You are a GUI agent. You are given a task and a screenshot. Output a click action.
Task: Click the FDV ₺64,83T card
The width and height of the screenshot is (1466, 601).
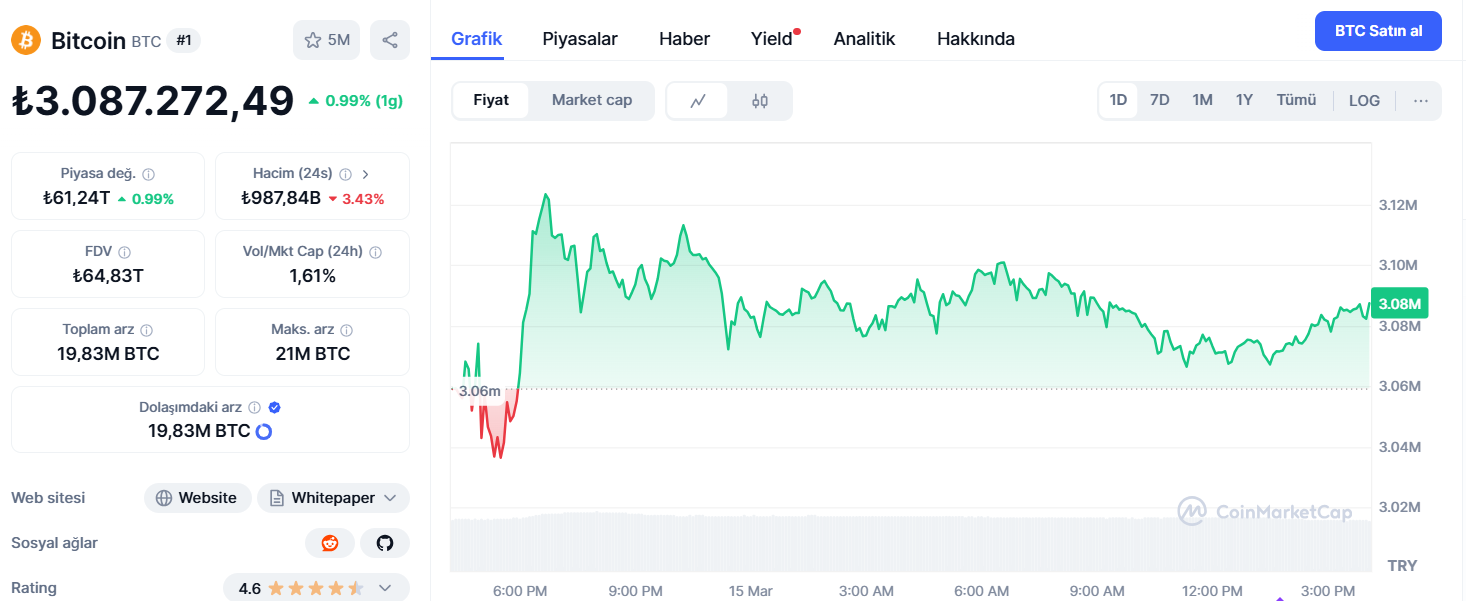pyautogui.click(x=108, y=264)
